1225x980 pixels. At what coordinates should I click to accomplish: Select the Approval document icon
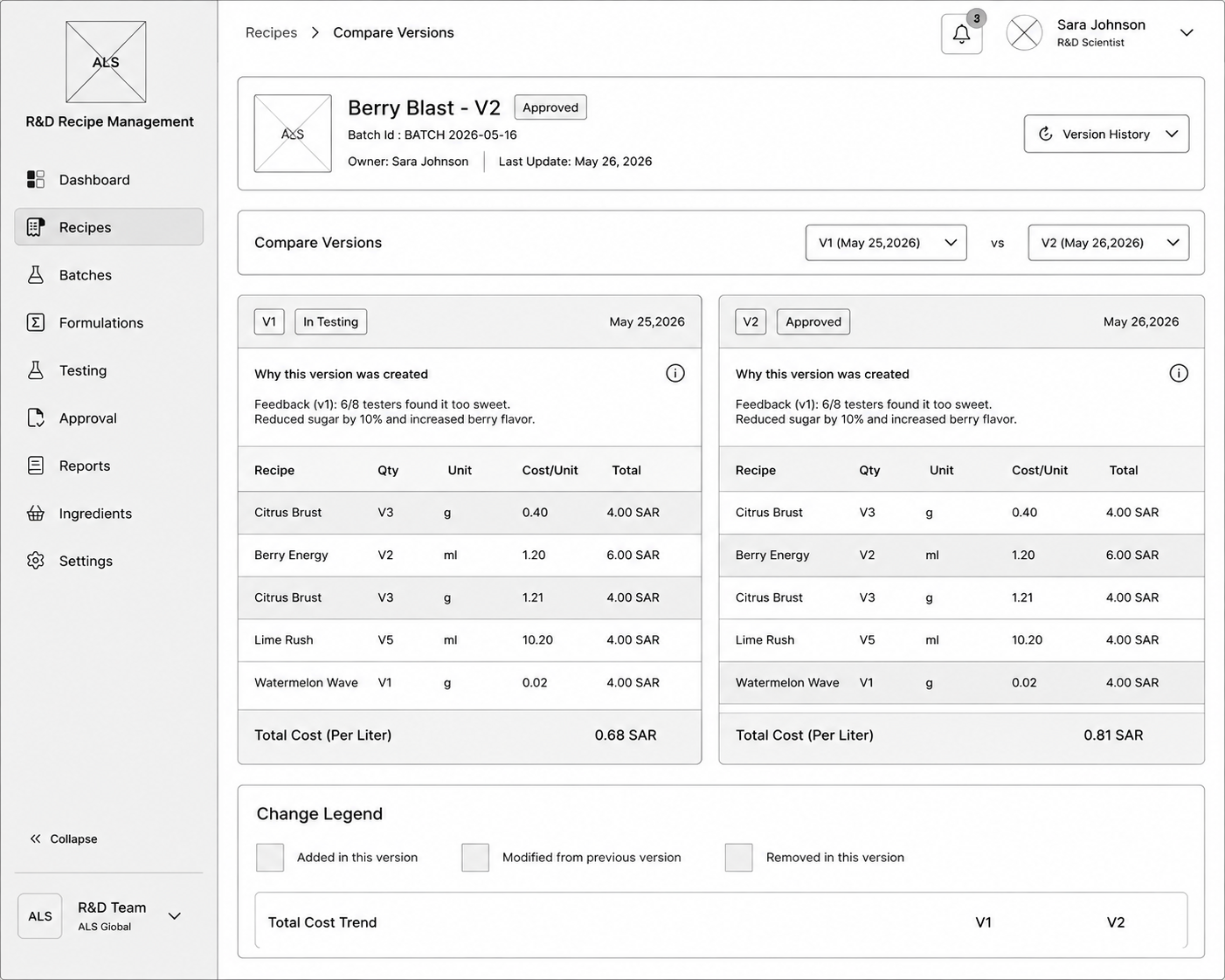[36, 418]
